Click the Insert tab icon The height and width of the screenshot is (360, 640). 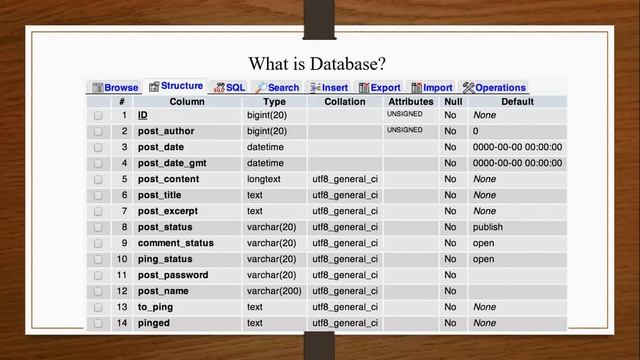click(x=315, y=88)
